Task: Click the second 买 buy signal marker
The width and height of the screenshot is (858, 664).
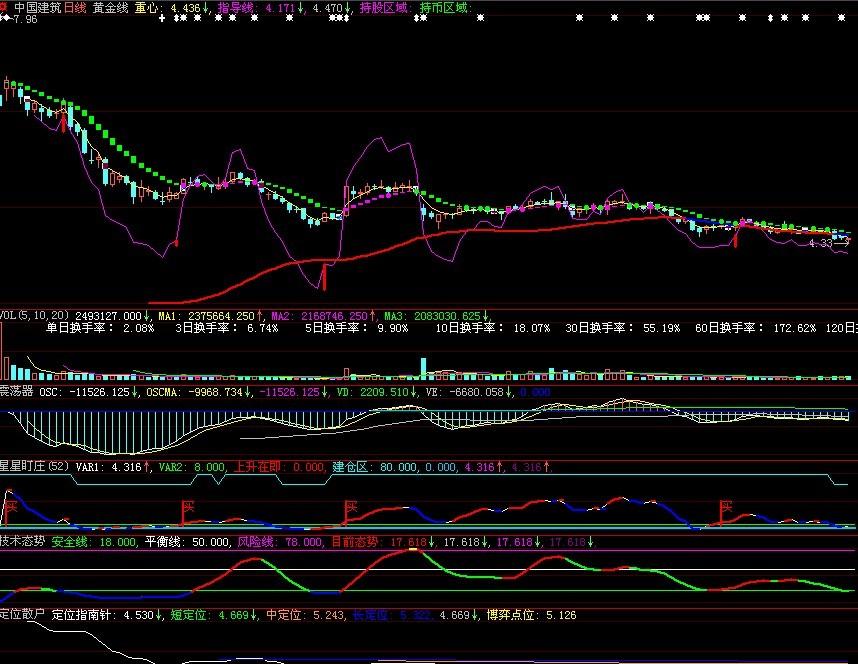Action: [187, 507]
